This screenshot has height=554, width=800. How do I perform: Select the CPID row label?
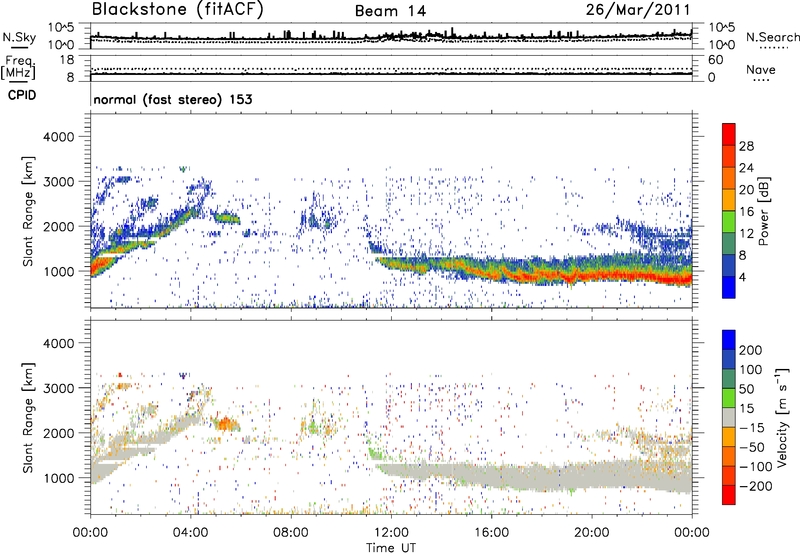click(22, 95)
